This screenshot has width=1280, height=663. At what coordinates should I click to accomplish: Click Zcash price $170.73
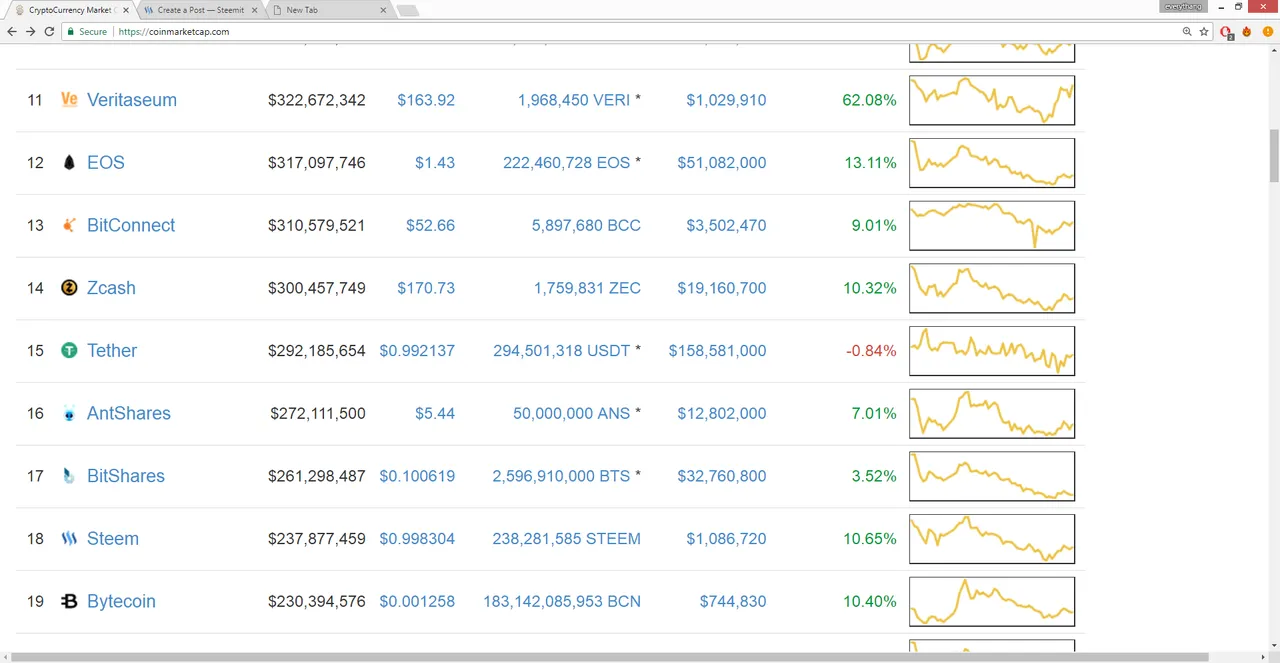(x=426, y=288)
